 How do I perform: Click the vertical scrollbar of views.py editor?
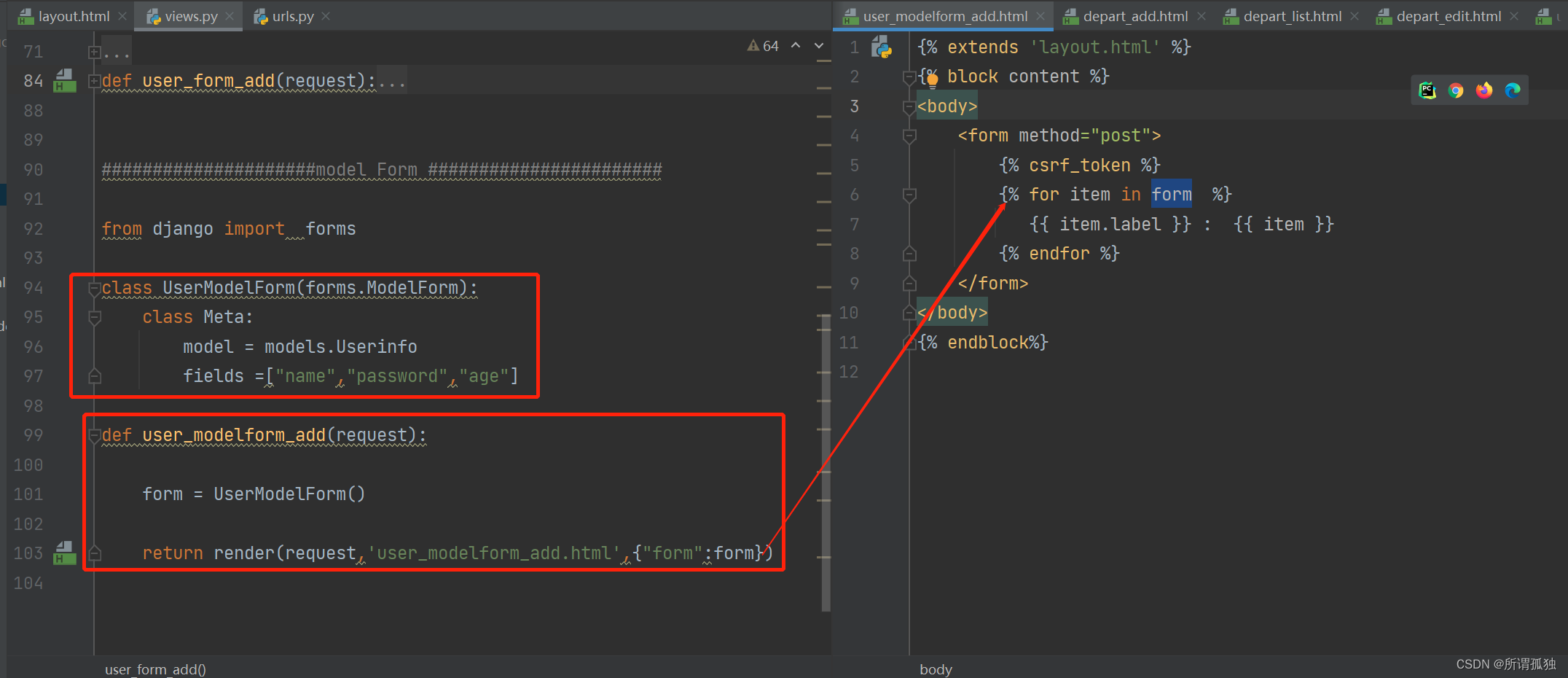point(826,463)
